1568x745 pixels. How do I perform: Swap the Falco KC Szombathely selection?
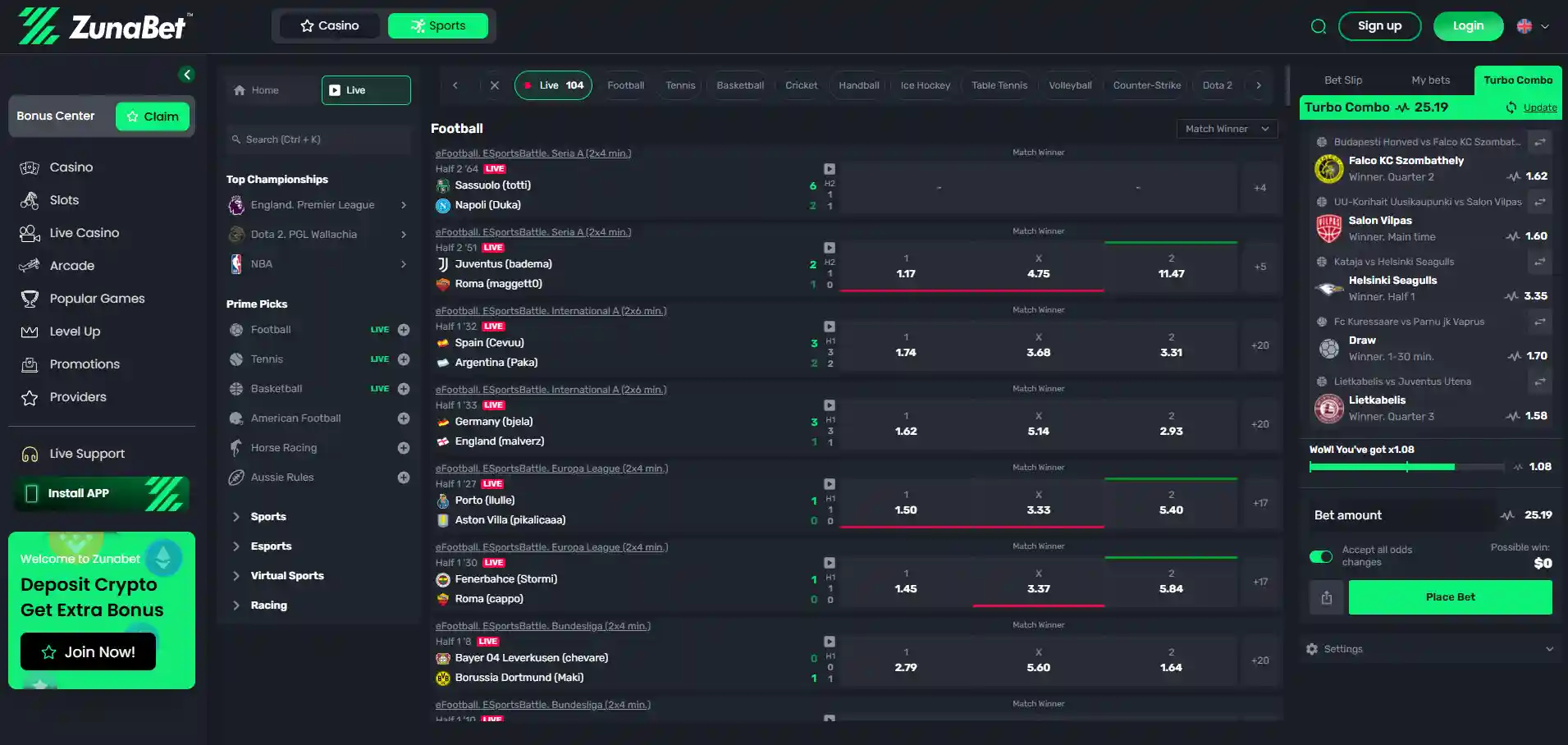1540,142
